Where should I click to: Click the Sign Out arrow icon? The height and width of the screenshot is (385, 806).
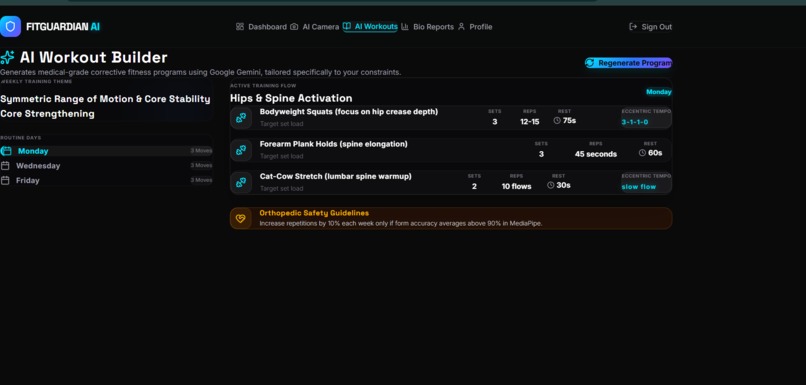coord(633,27)
